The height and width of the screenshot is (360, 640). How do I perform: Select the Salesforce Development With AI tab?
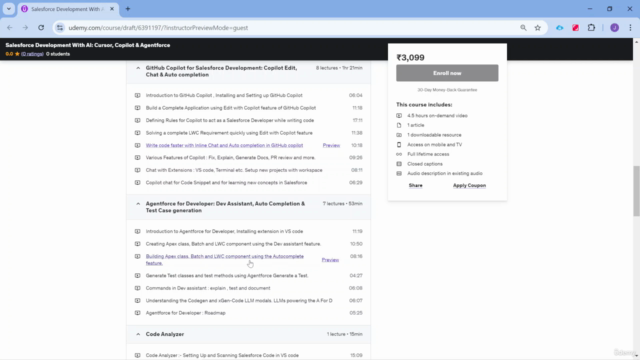pos(68,9)
